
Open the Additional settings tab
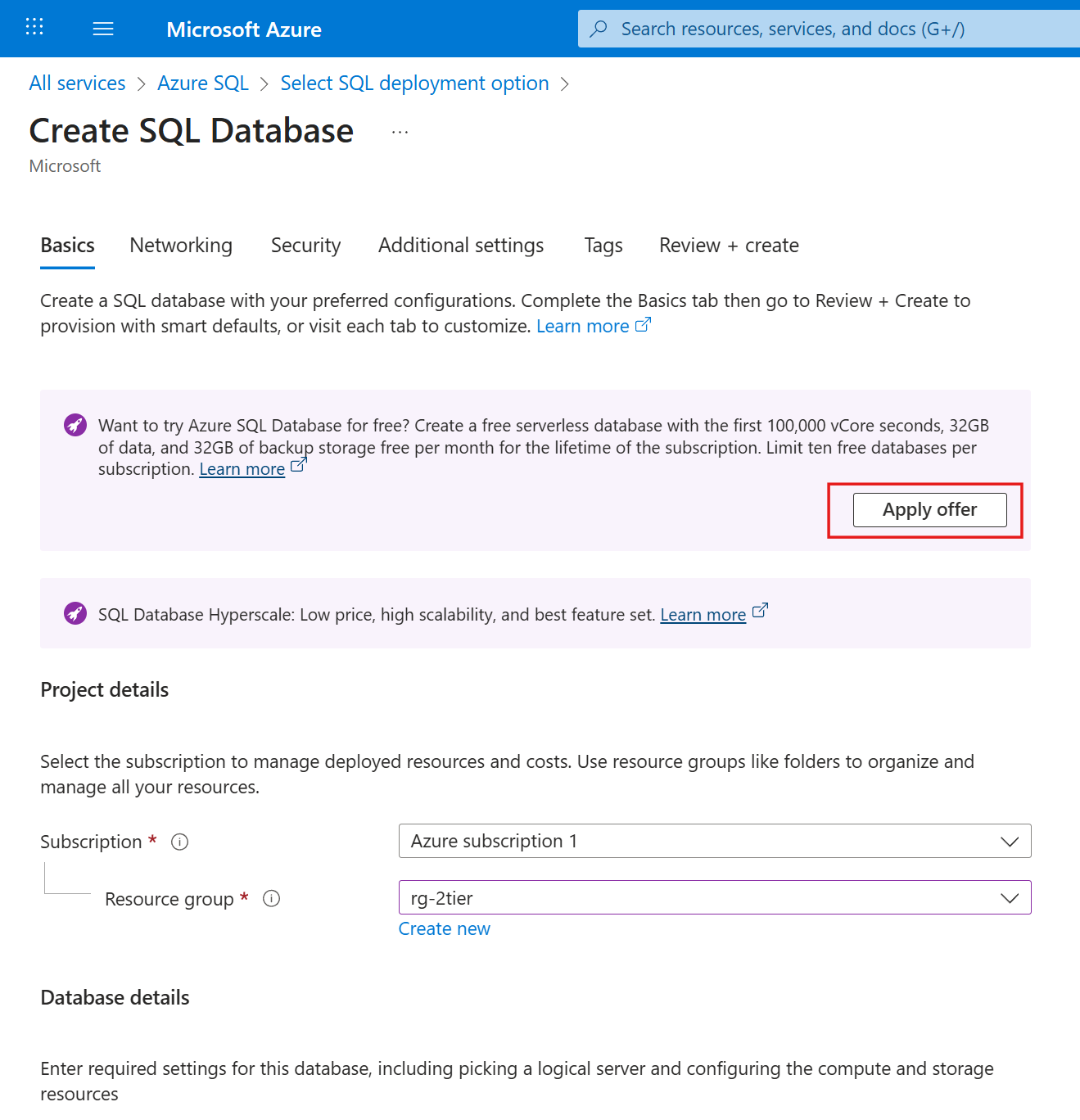tap(460, 246)
